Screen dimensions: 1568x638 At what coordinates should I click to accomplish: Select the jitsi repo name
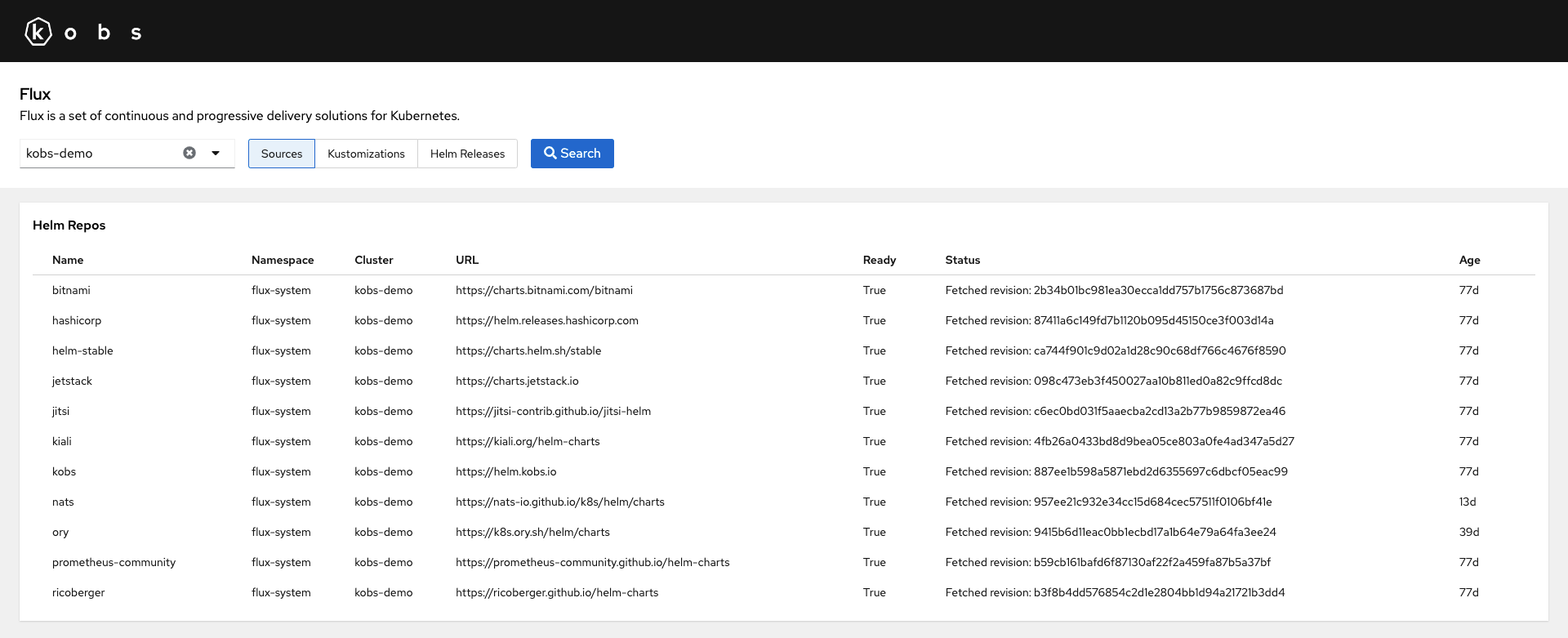[x=60, y=411]
